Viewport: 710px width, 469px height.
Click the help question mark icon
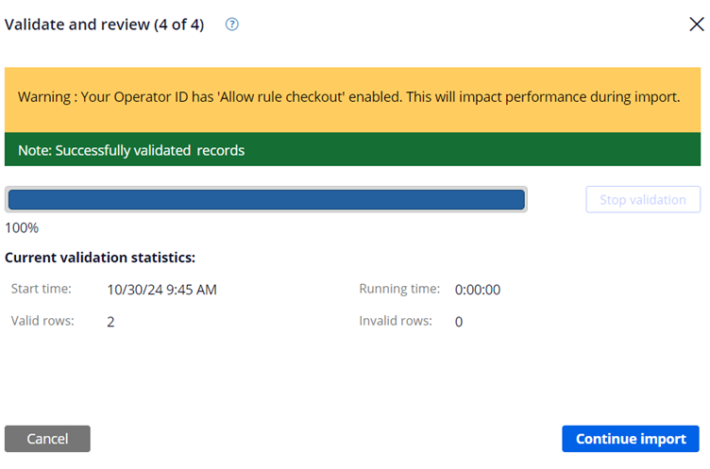[x=232, y=25]
